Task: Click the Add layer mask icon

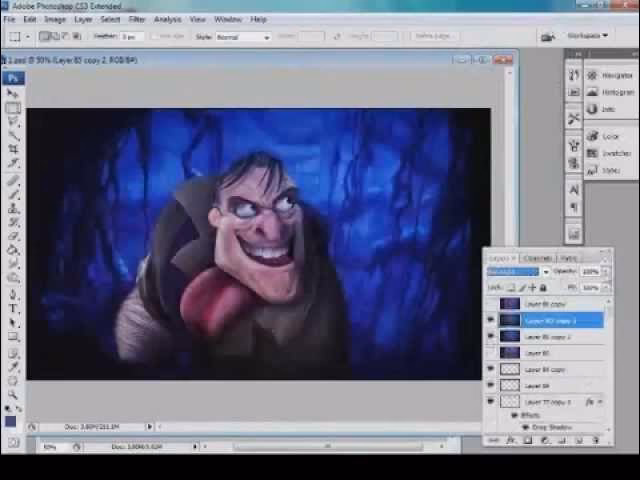Action: 528,440
